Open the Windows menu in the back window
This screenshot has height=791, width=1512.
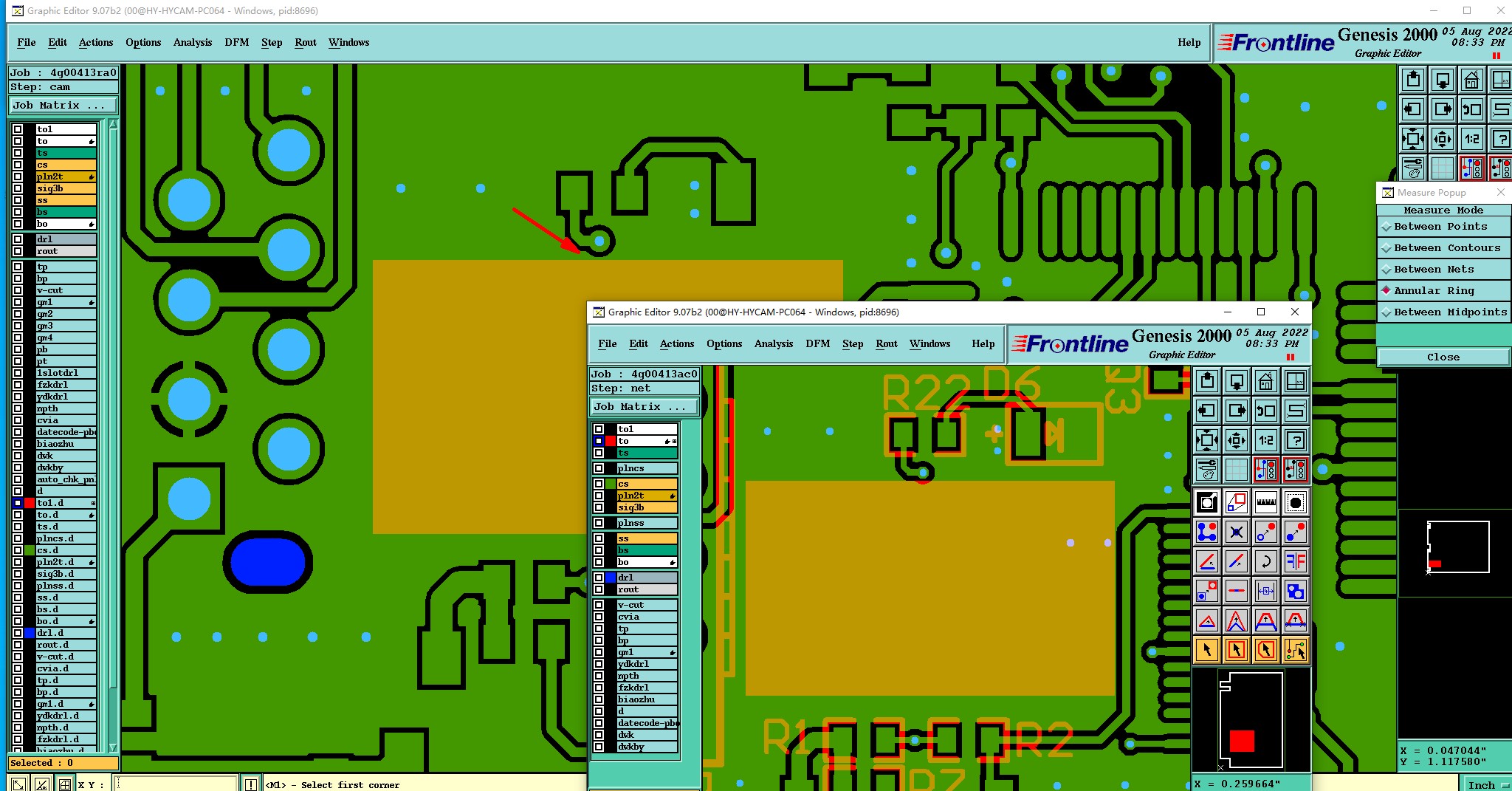(348, 43)
